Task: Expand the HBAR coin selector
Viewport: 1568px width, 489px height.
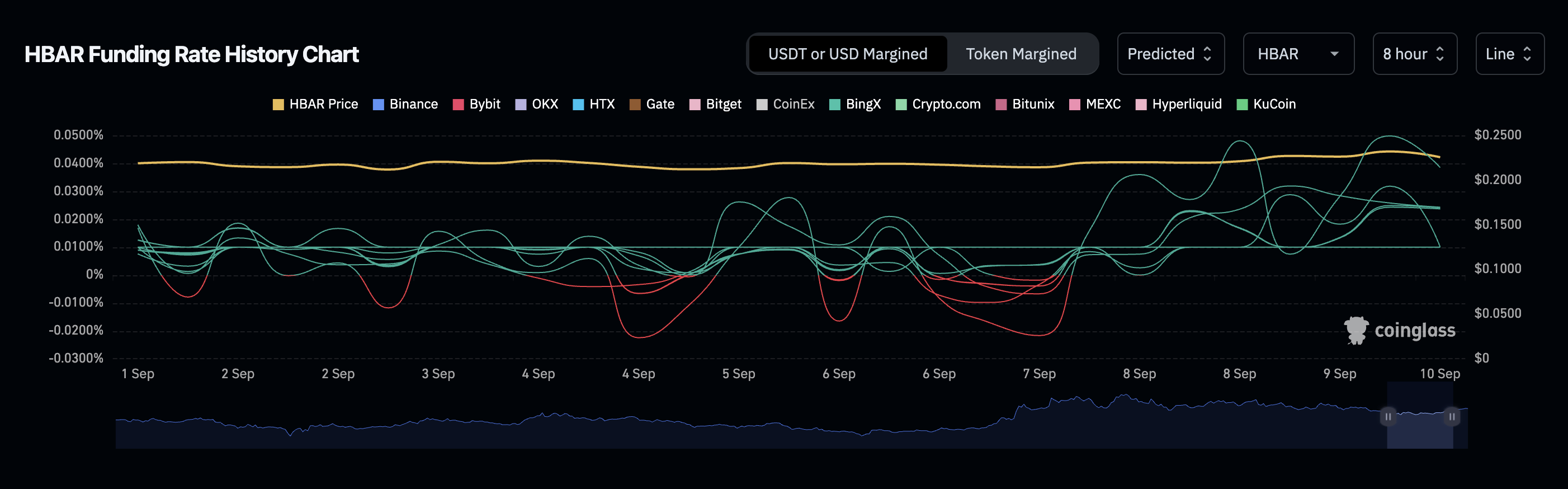Action: click(1298, 54)
